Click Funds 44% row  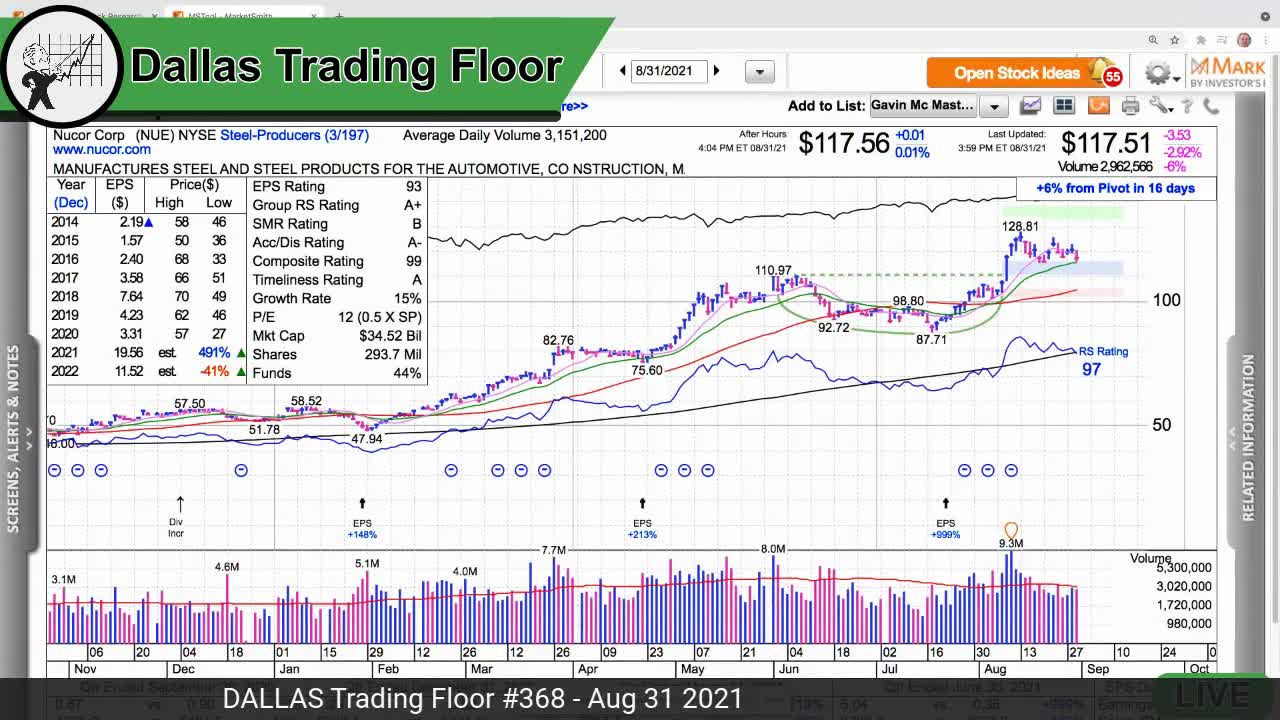coord(337,373)
